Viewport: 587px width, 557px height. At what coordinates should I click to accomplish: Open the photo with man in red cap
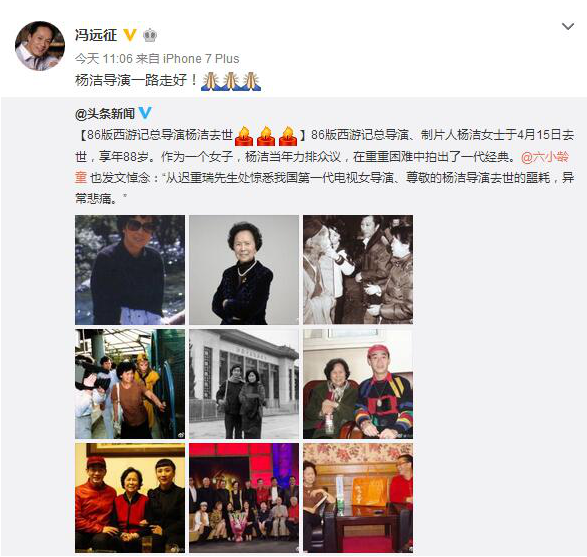pyautogui.click(x=130, y=498)
